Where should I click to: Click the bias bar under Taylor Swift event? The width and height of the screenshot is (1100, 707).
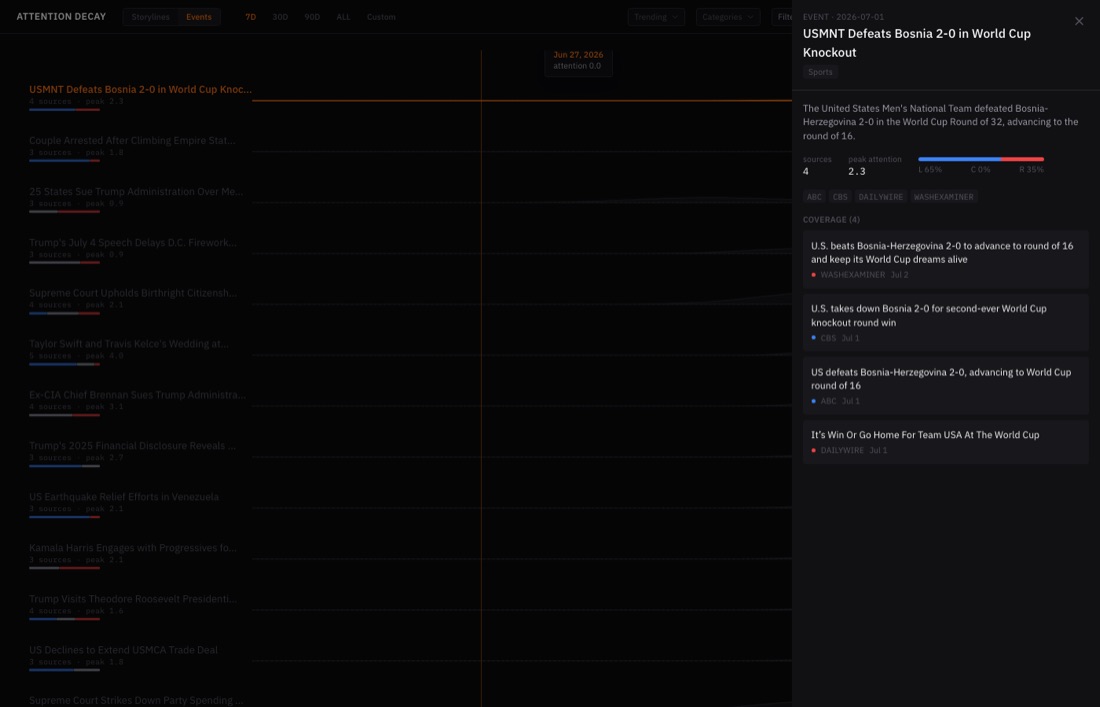(65, 365)
